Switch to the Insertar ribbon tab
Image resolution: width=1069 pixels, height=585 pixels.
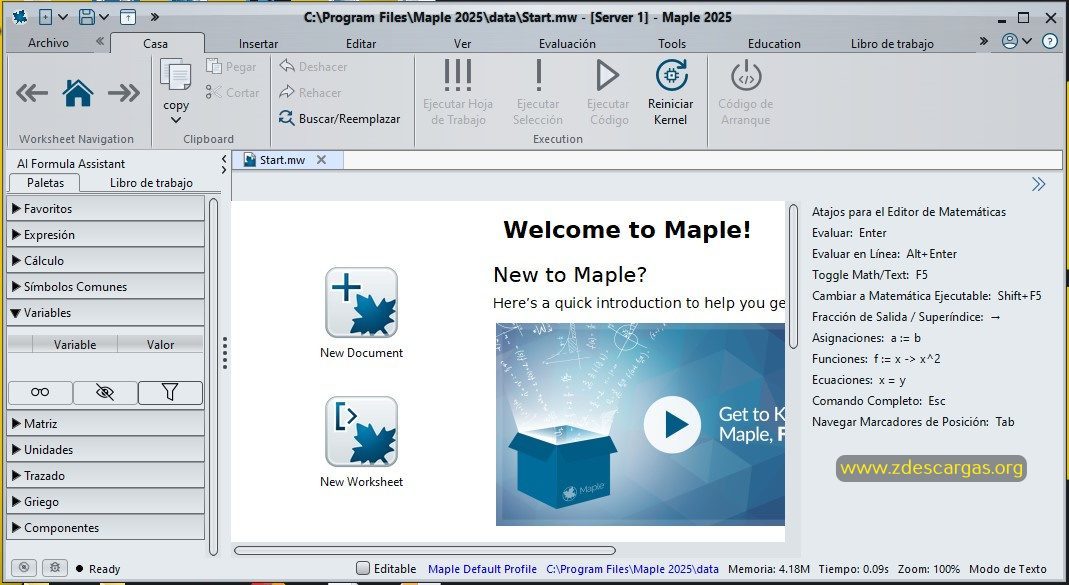[258, 44]
